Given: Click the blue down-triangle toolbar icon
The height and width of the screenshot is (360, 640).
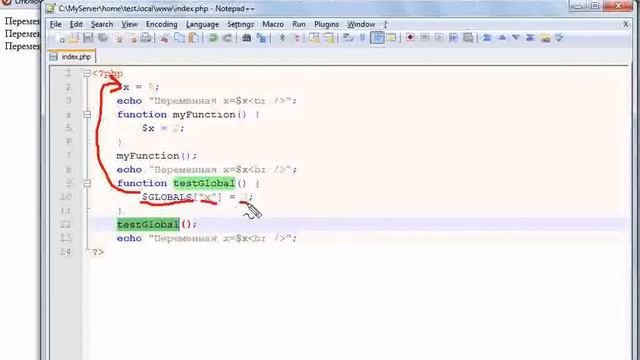Looking at the screenshot, I should [516, 38].
